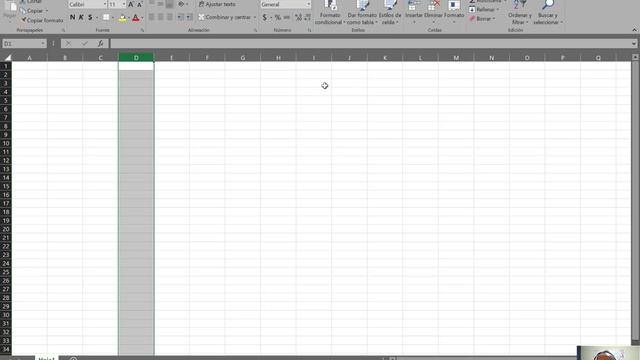The height and width of the screenshot is (360, 640).
Task: Expand the formula bar
Action: (x=633, y=43)
